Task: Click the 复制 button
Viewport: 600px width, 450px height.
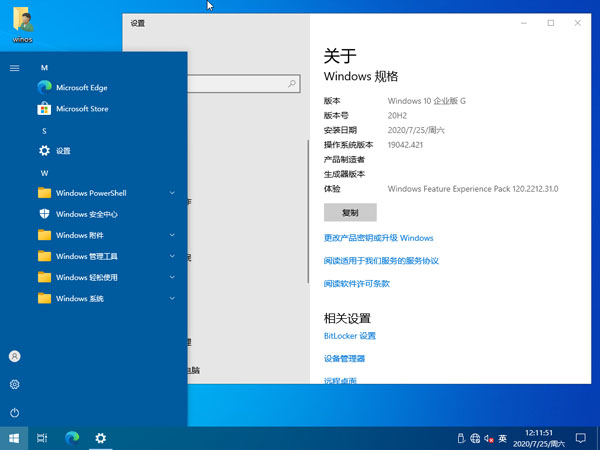Action: tap(350, 212)
